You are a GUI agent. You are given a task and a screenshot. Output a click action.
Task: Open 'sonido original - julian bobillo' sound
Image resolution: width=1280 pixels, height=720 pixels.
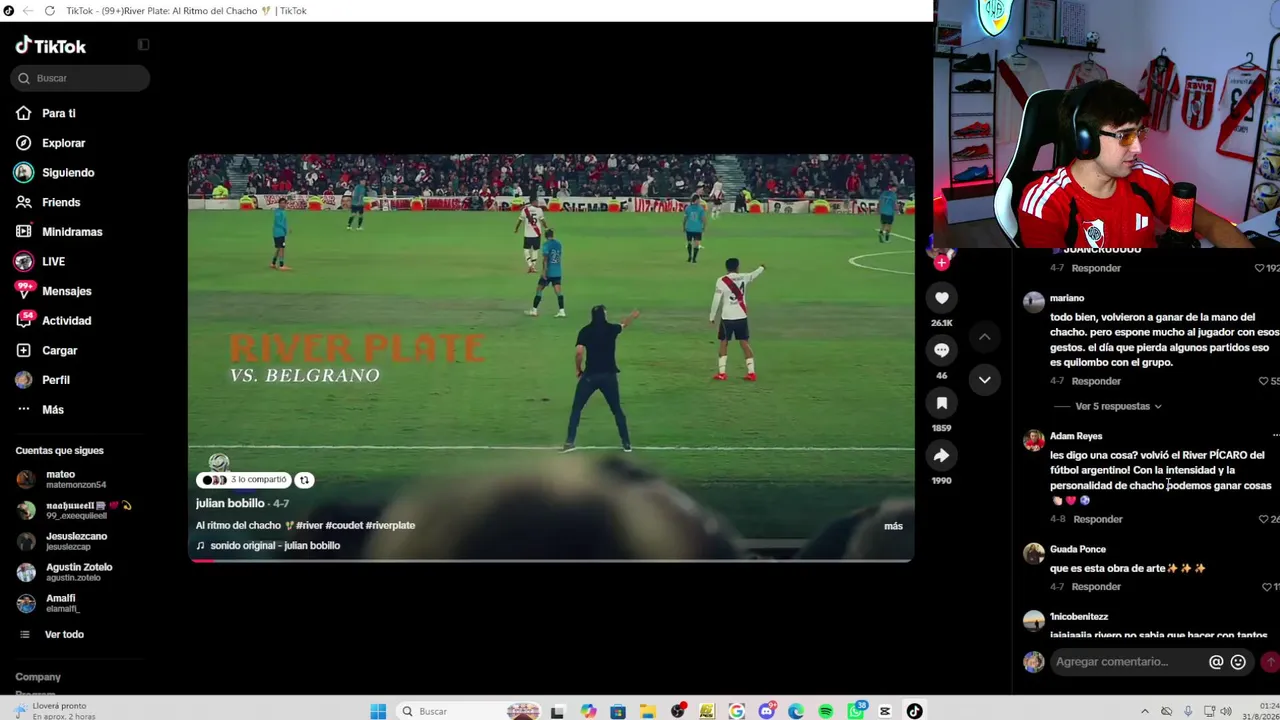[275, 546]
